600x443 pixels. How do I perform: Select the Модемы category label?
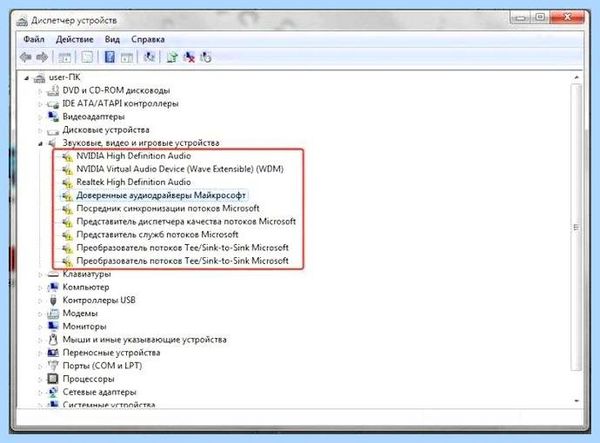tap(80, 314)
